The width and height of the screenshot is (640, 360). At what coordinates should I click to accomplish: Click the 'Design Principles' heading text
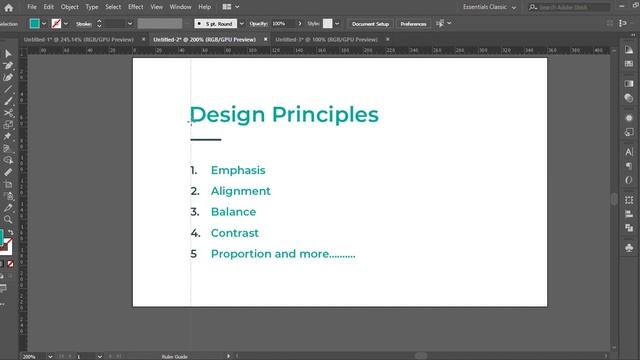coord(284,115)
